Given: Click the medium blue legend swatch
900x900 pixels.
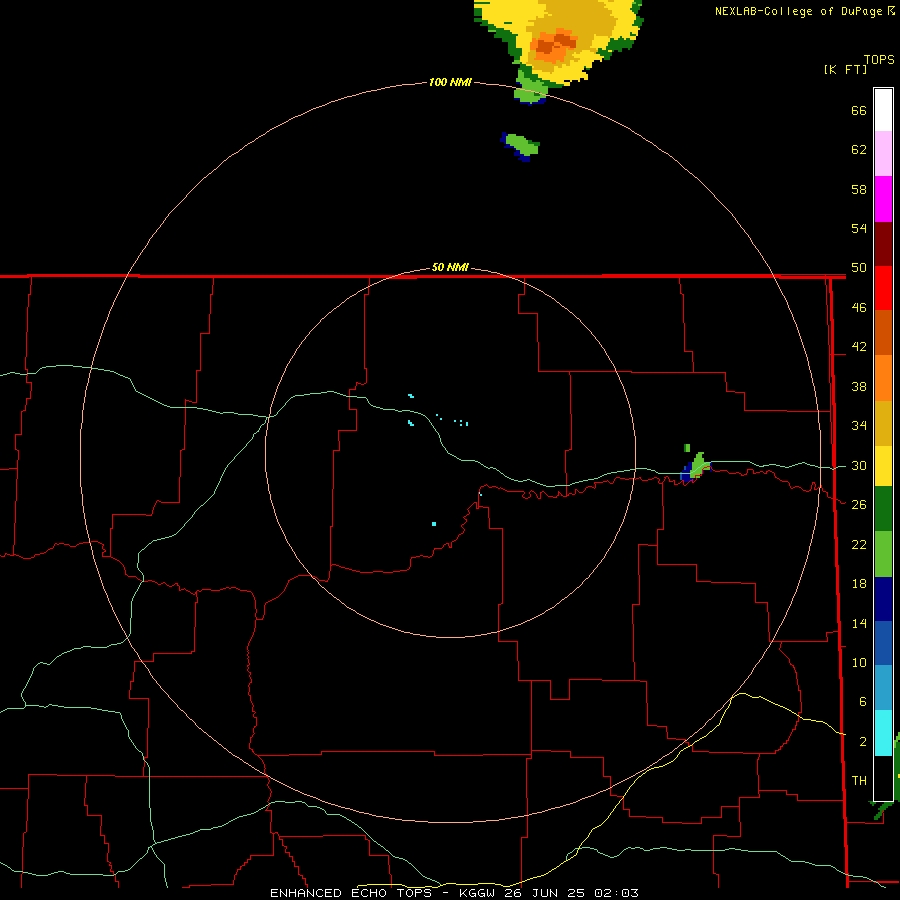Looking at the screenshot, I should pyautogui.click(x=883, y=643).
